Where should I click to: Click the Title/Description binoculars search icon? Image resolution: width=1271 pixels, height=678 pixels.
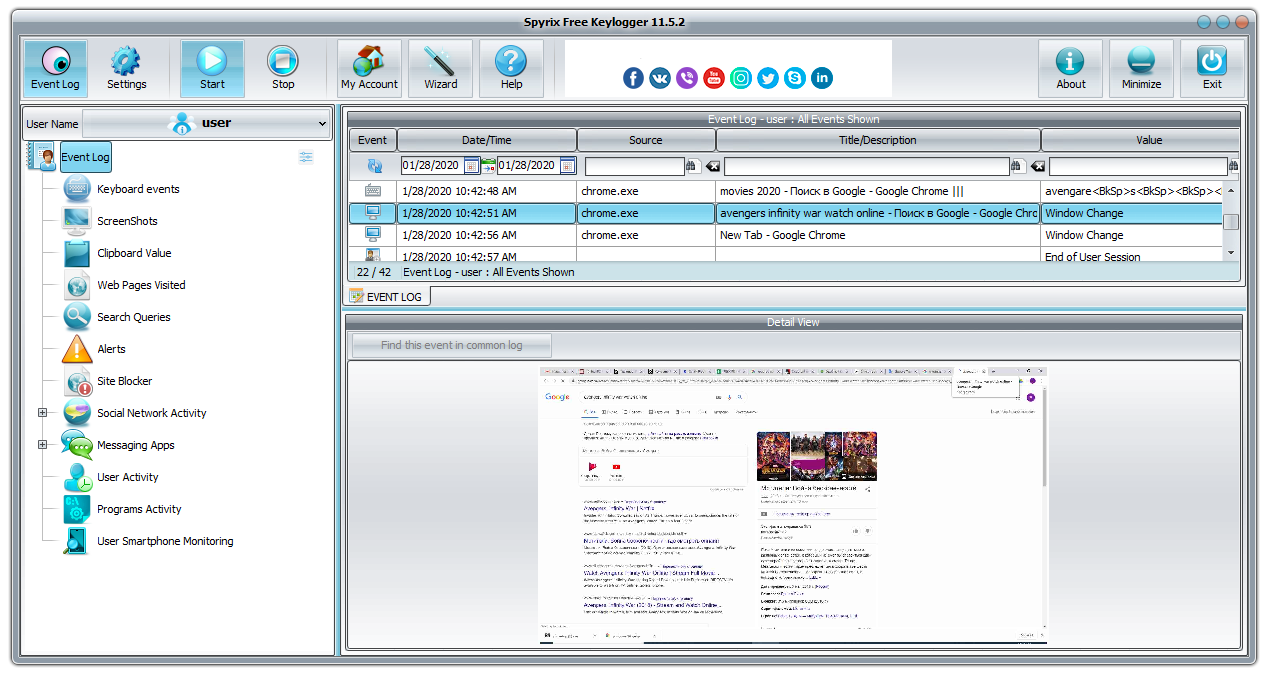(x=1018, y=166)
